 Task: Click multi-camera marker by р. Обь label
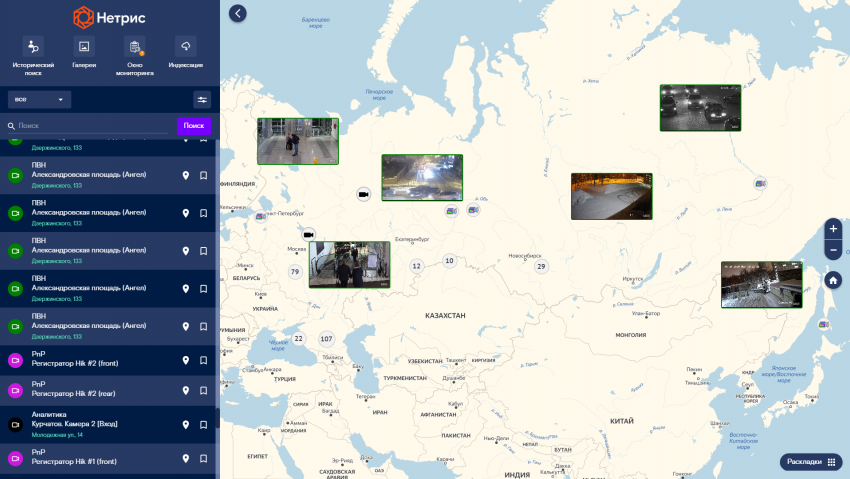[x=474, y=210]
